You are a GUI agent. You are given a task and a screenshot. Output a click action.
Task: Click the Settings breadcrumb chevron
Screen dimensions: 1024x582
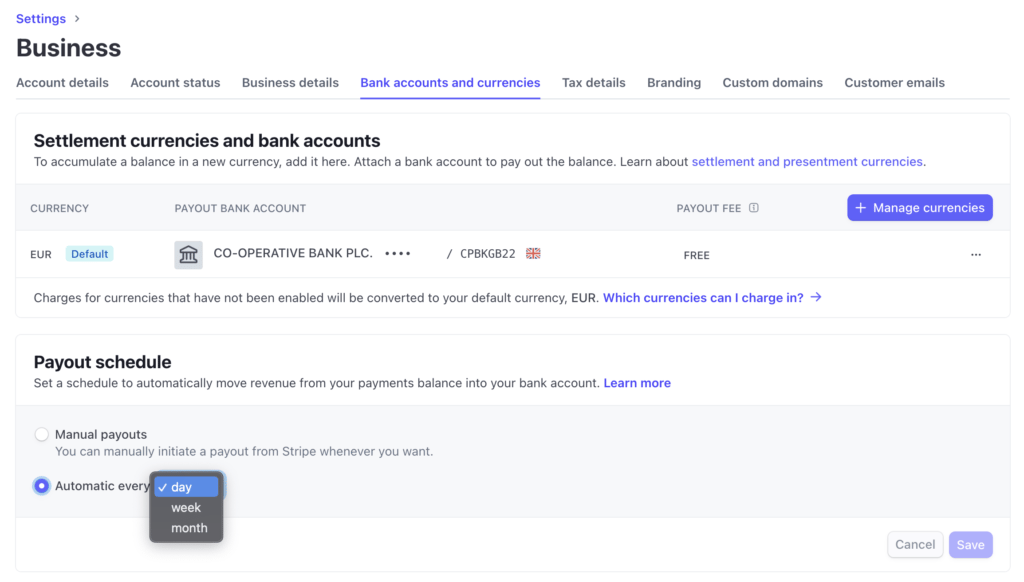[x=78, y=19]
